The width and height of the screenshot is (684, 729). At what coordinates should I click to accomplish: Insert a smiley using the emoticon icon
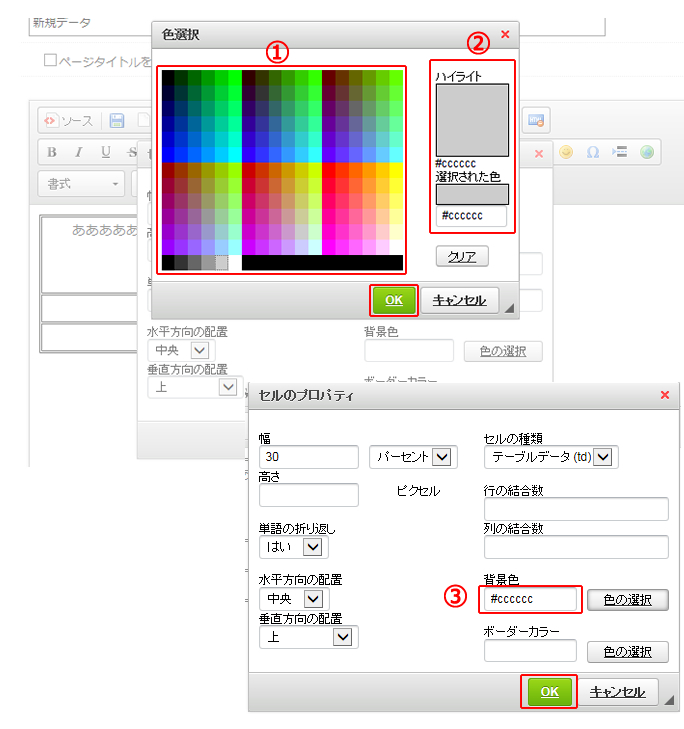[x=566, y=152]
